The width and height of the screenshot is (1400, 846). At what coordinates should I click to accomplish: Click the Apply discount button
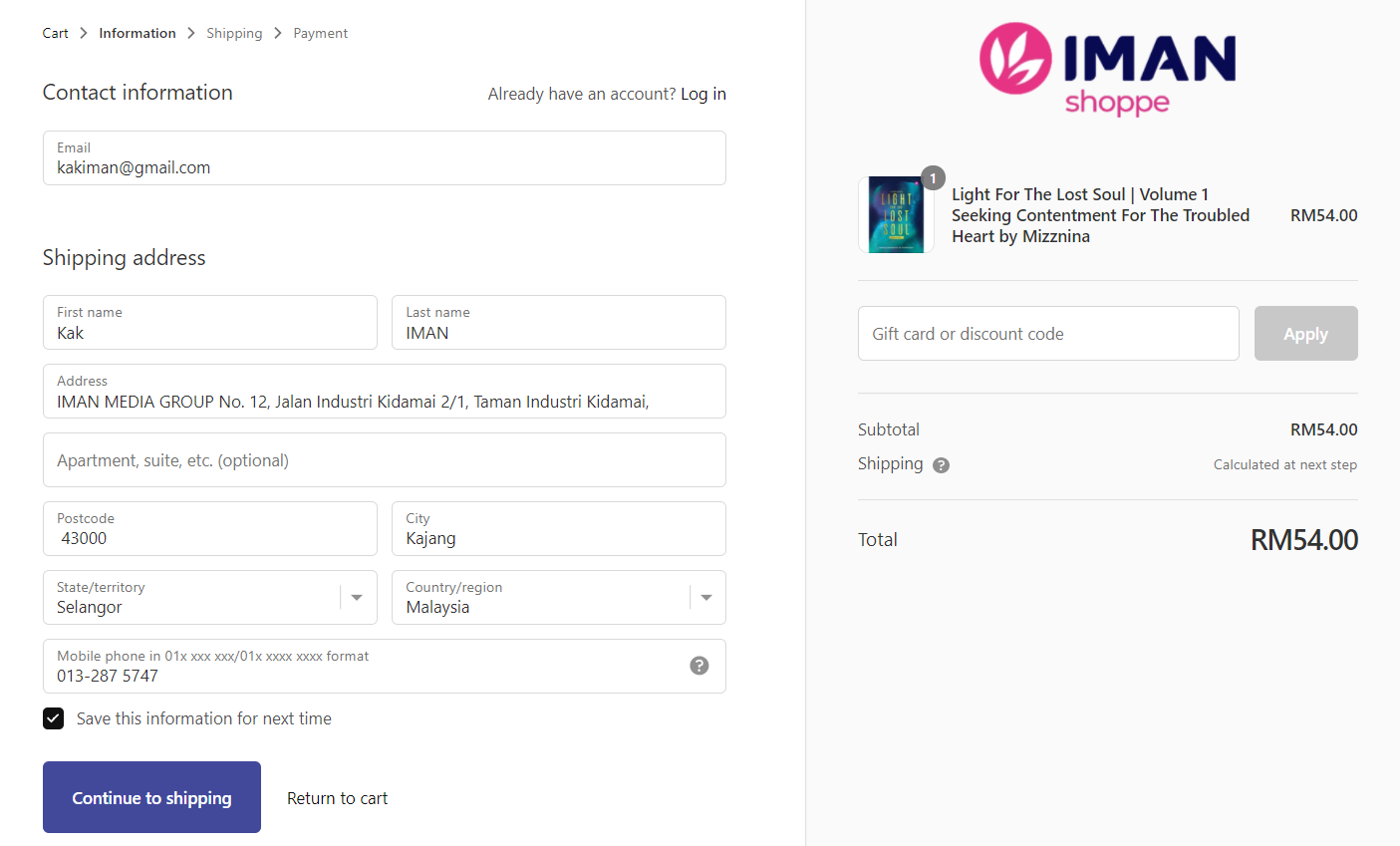coord(1306,334)
